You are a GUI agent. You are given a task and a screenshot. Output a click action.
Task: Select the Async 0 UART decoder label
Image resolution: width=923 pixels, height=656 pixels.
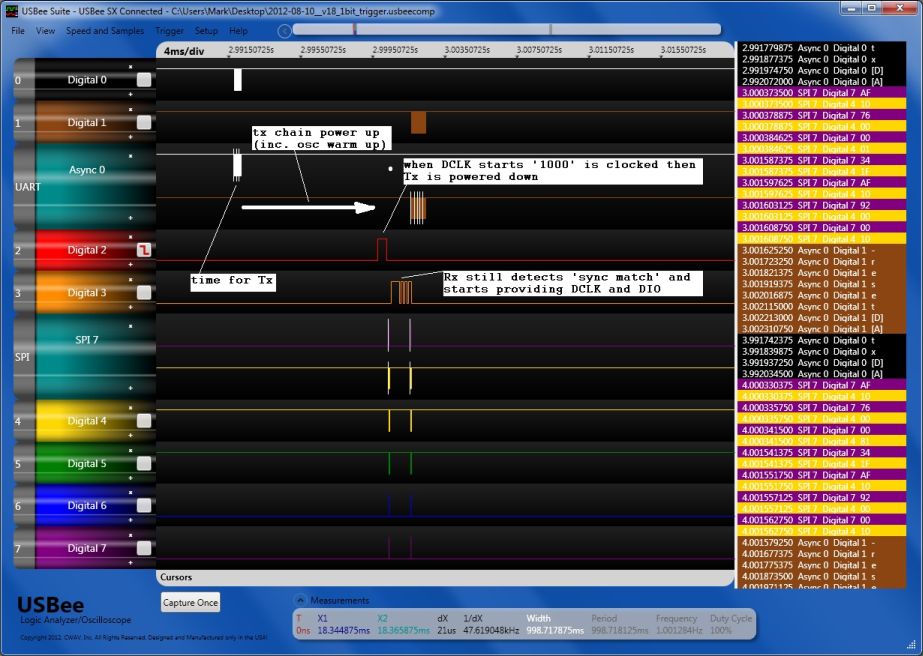coord(87,170)
